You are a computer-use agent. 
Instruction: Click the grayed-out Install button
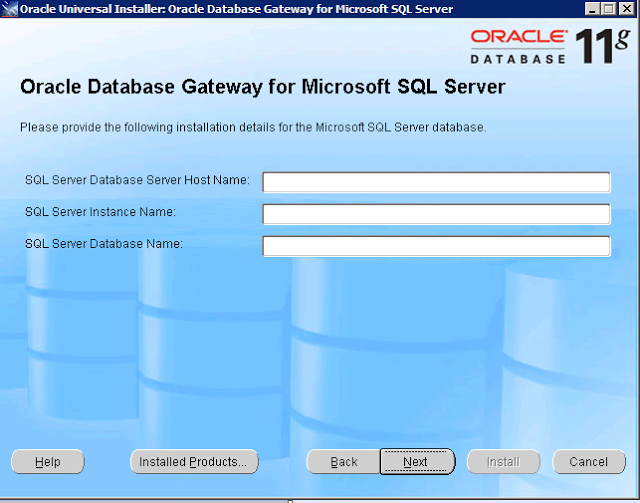[x=504, y=462]
